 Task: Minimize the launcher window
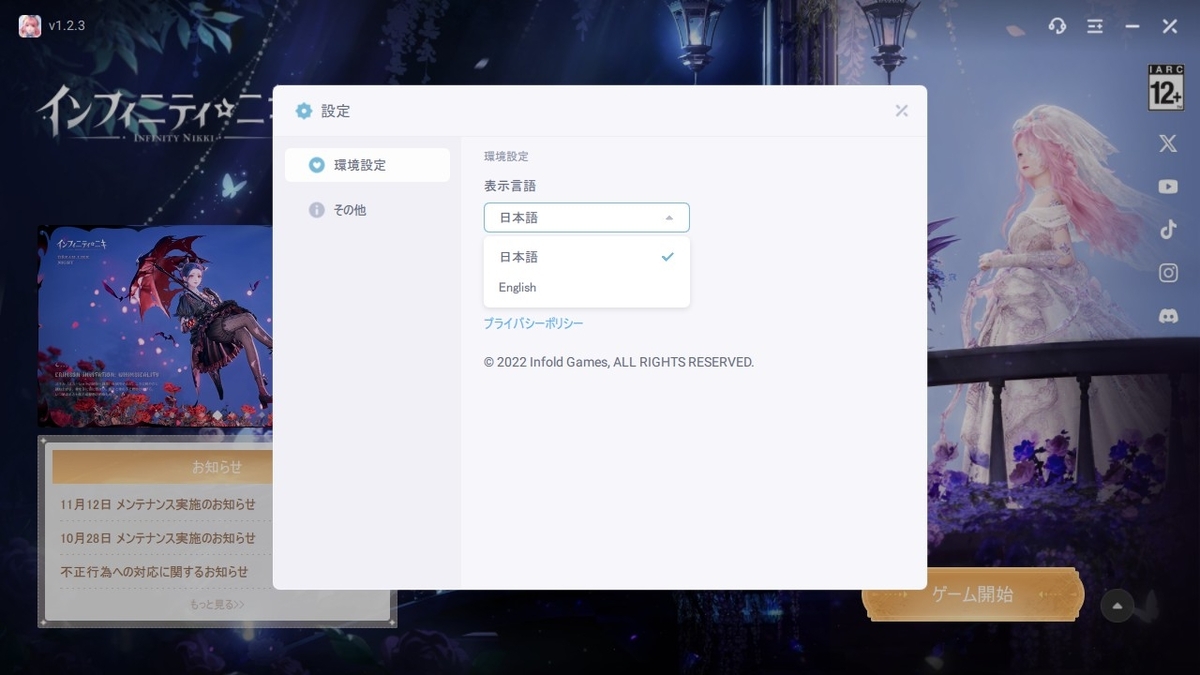click(1132, 26)
